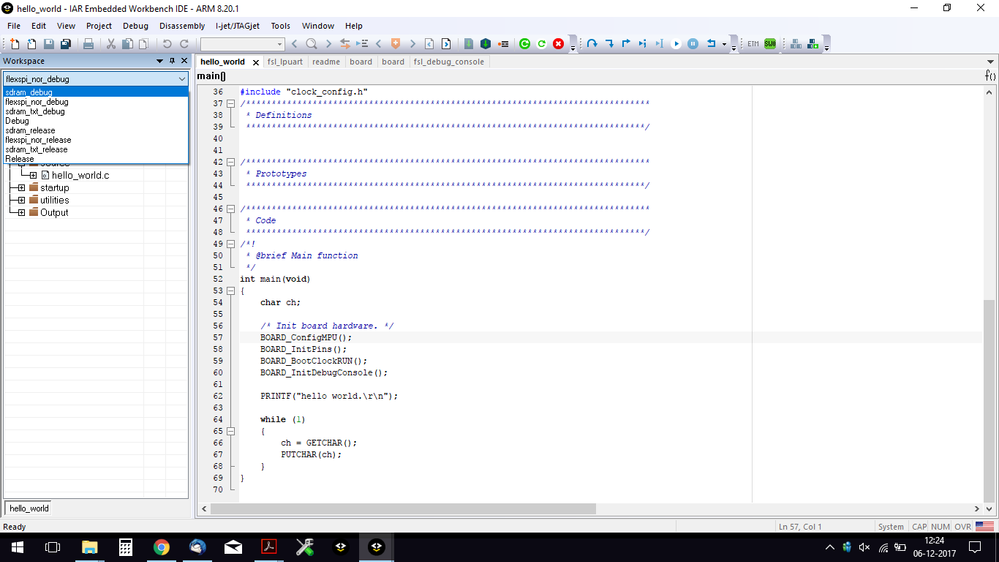The width and height of the screenshot is (999, 562).
Task: Click the editor vertical scrollbar down arrow
Action: click(x=989, y=508)
